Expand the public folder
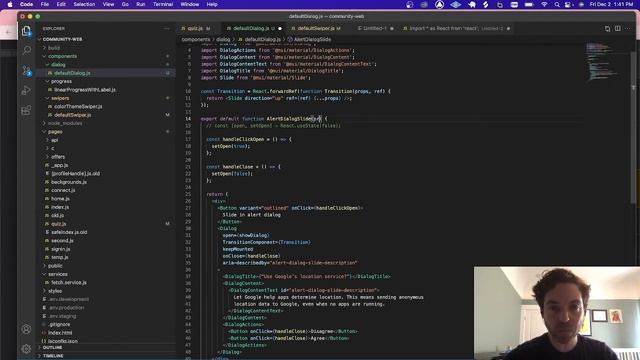Image resolution: width=640 pixels, height=360 pixels. 55,266
